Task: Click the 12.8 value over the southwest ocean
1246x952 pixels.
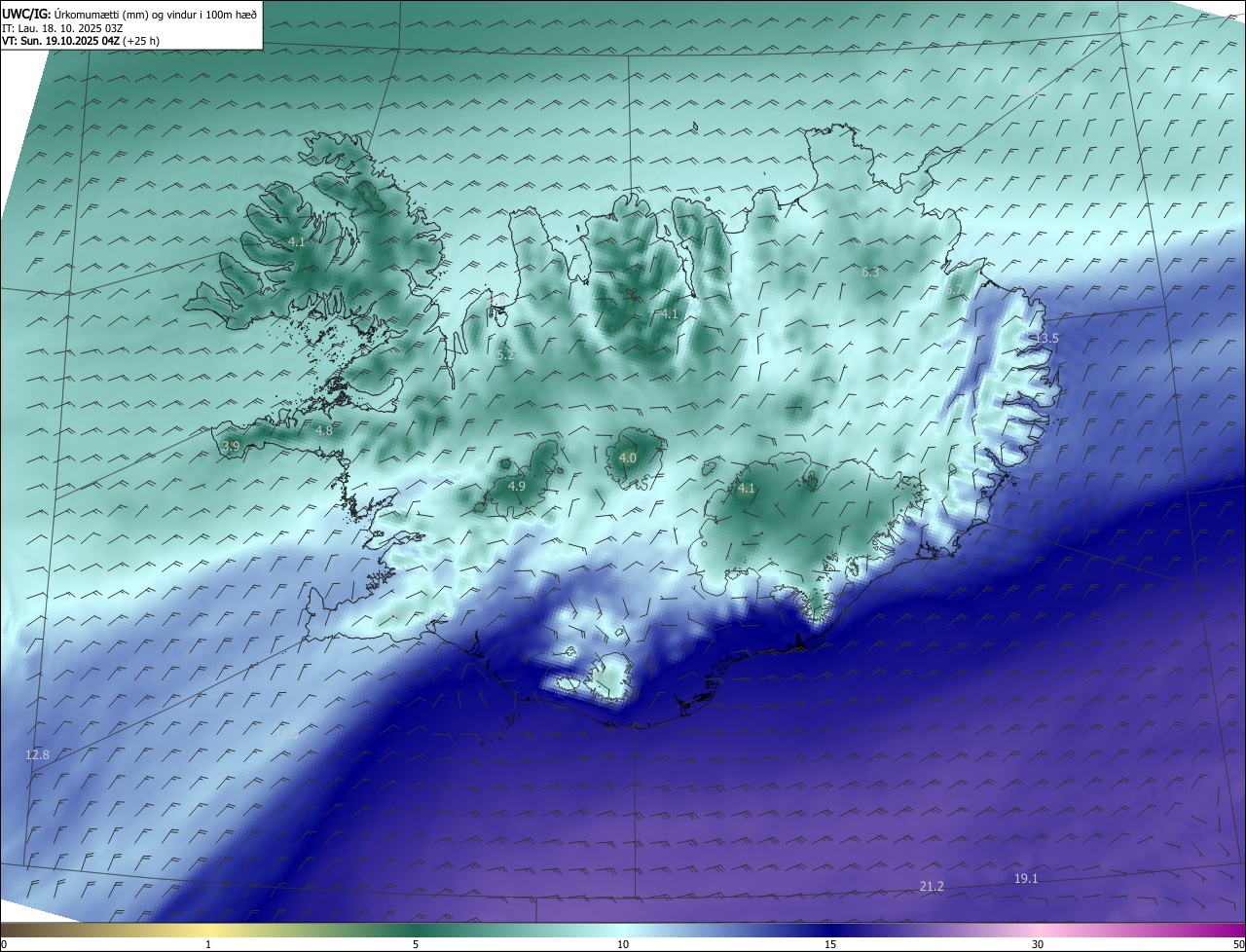Action: [x=37, y=754]
